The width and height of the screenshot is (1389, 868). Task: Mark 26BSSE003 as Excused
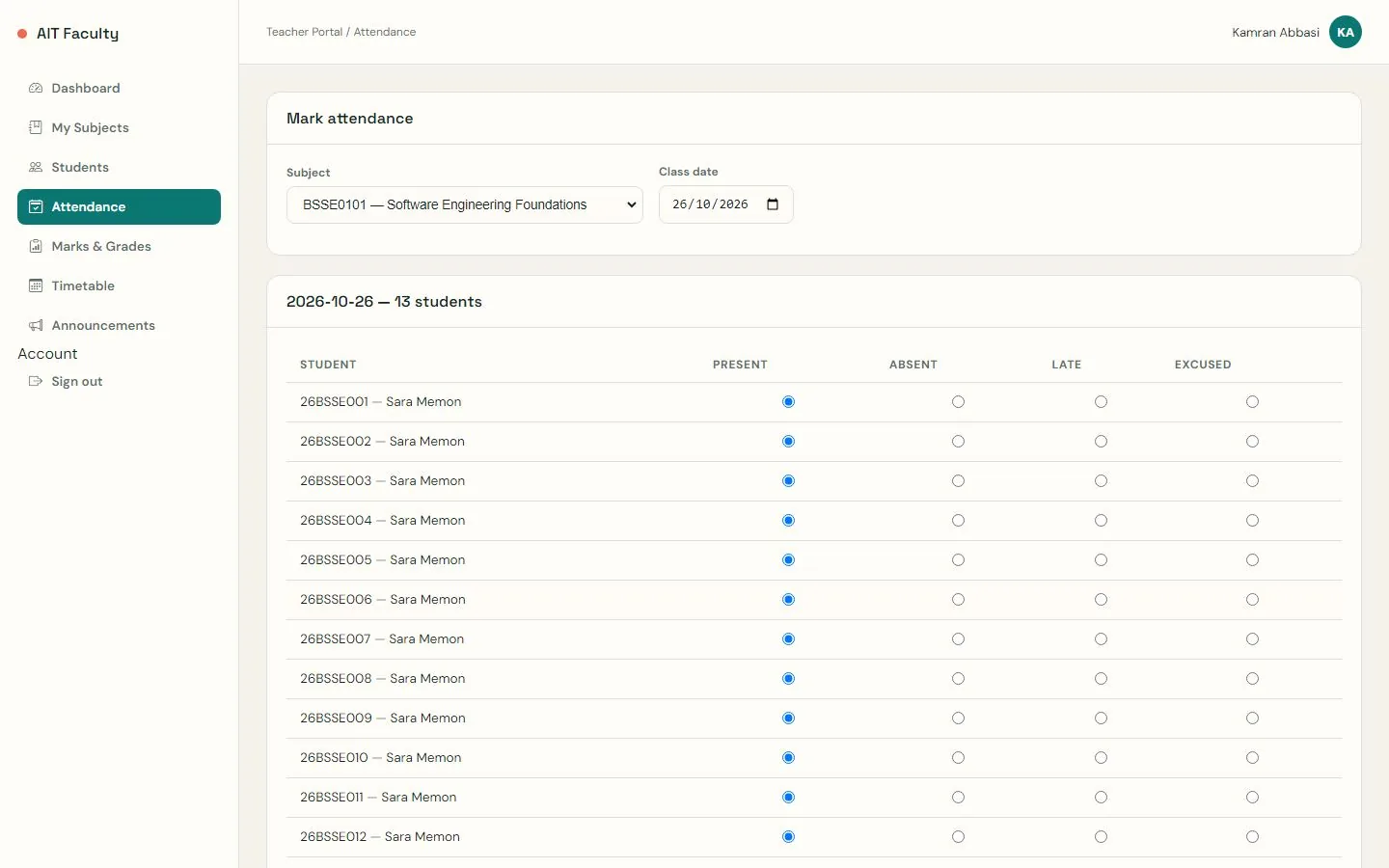(x=1252, y=481)
